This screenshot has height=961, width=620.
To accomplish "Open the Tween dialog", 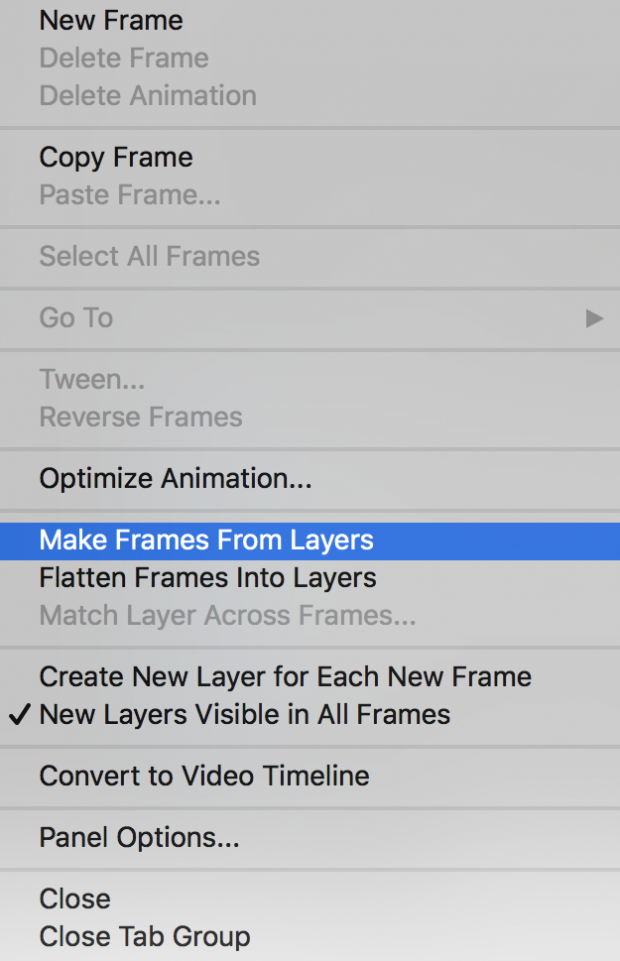I will pos(91,379).
